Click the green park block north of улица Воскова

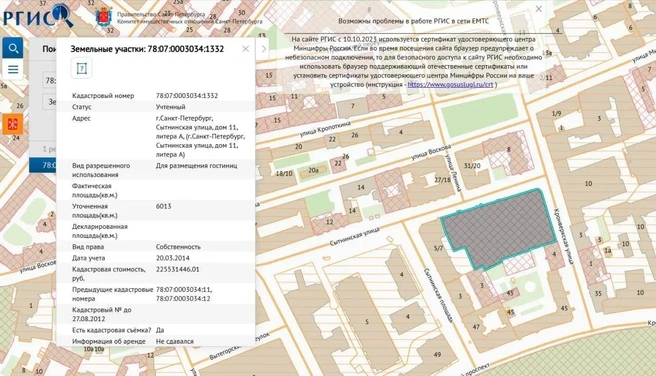tap(479, 115)
